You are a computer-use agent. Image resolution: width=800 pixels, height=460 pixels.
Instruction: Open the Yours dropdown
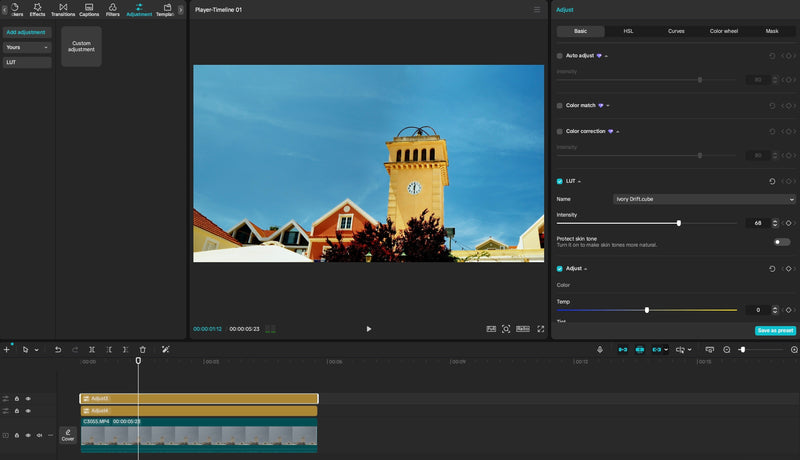pyautogui.click(x=27, y=47)
